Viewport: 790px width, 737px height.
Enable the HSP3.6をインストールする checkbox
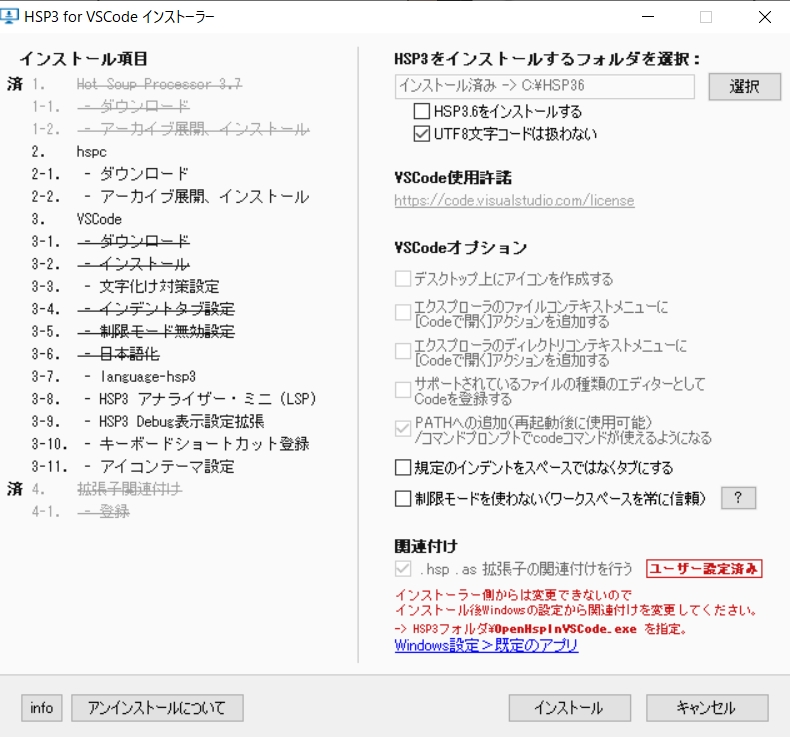point(422,111)
